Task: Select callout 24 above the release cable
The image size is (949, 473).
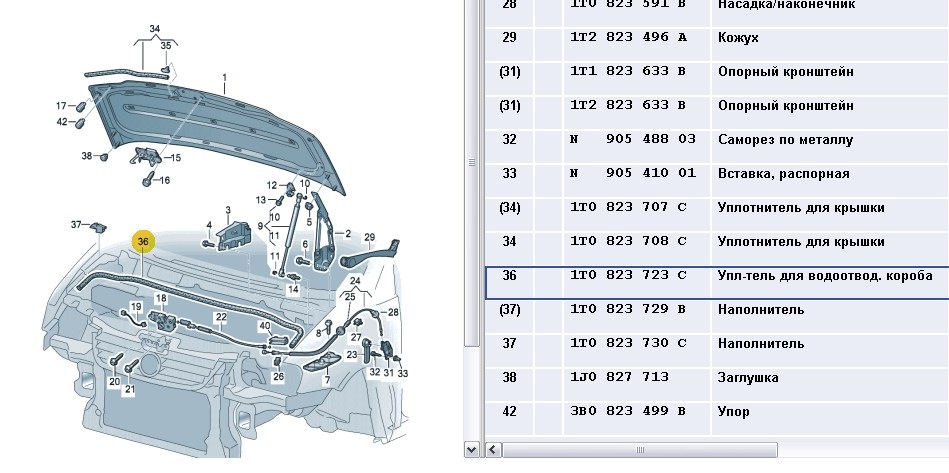Action: coord(355,281)
